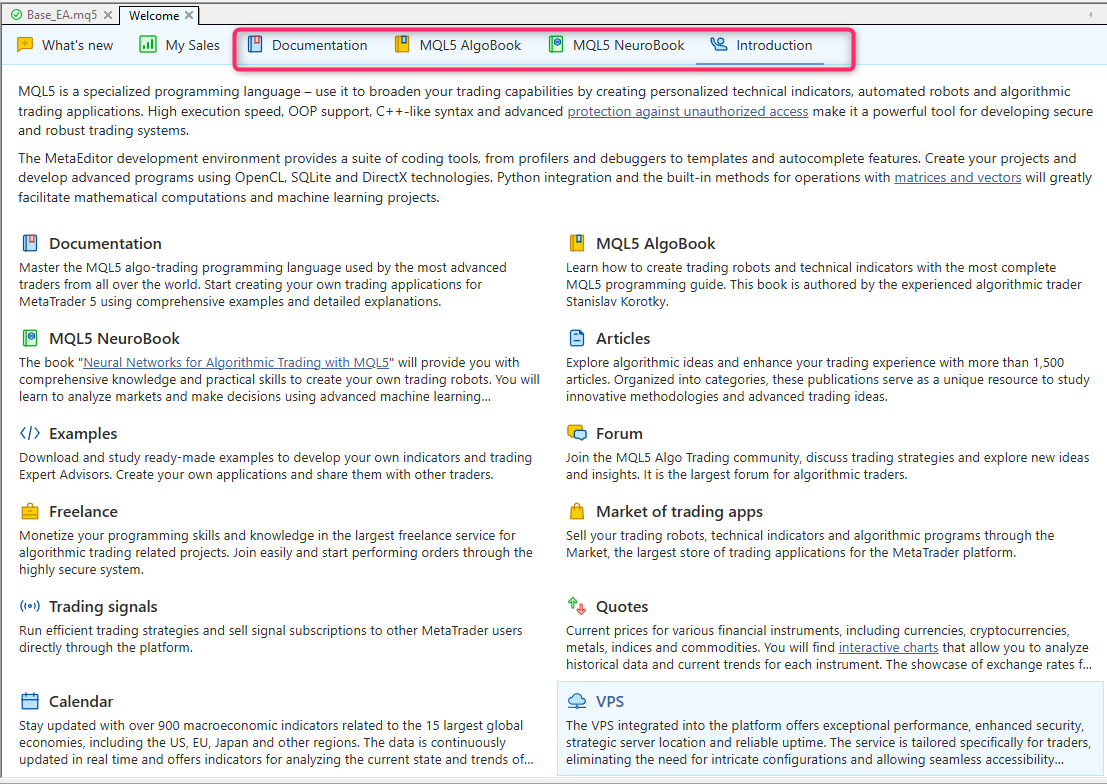1107x784 pixels.
Task: Open the Trading signals section heading
Action: [103, 607]
